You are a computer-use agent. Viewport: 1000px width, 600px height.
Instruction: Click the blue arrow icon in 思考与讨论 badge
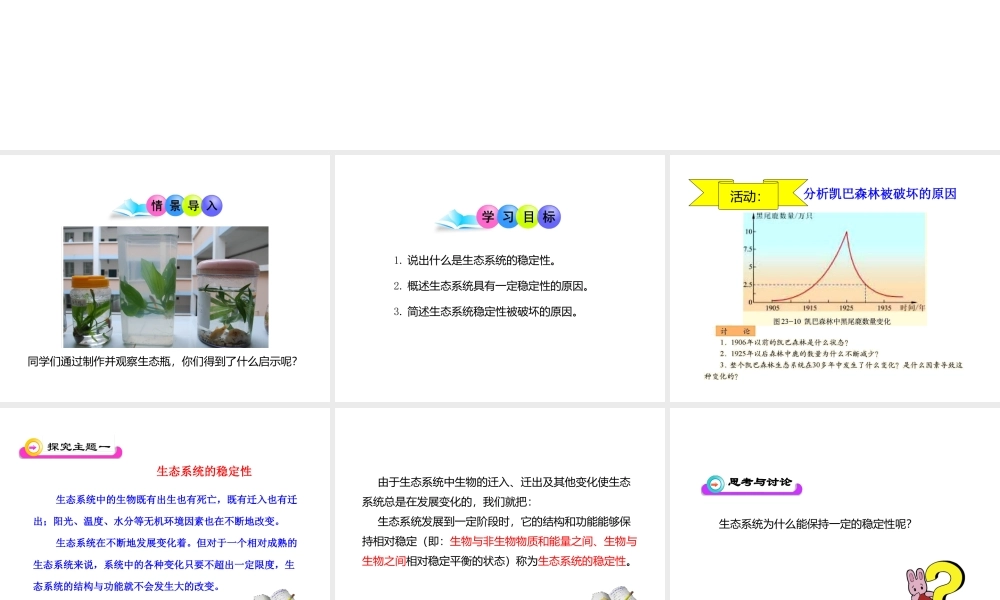click(716, 484)
